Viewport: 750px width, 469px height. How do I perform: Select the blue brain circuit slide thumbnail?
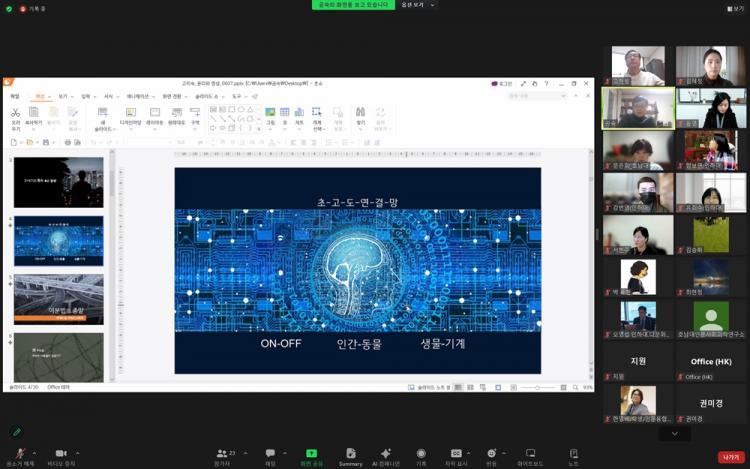coord(58,241)
